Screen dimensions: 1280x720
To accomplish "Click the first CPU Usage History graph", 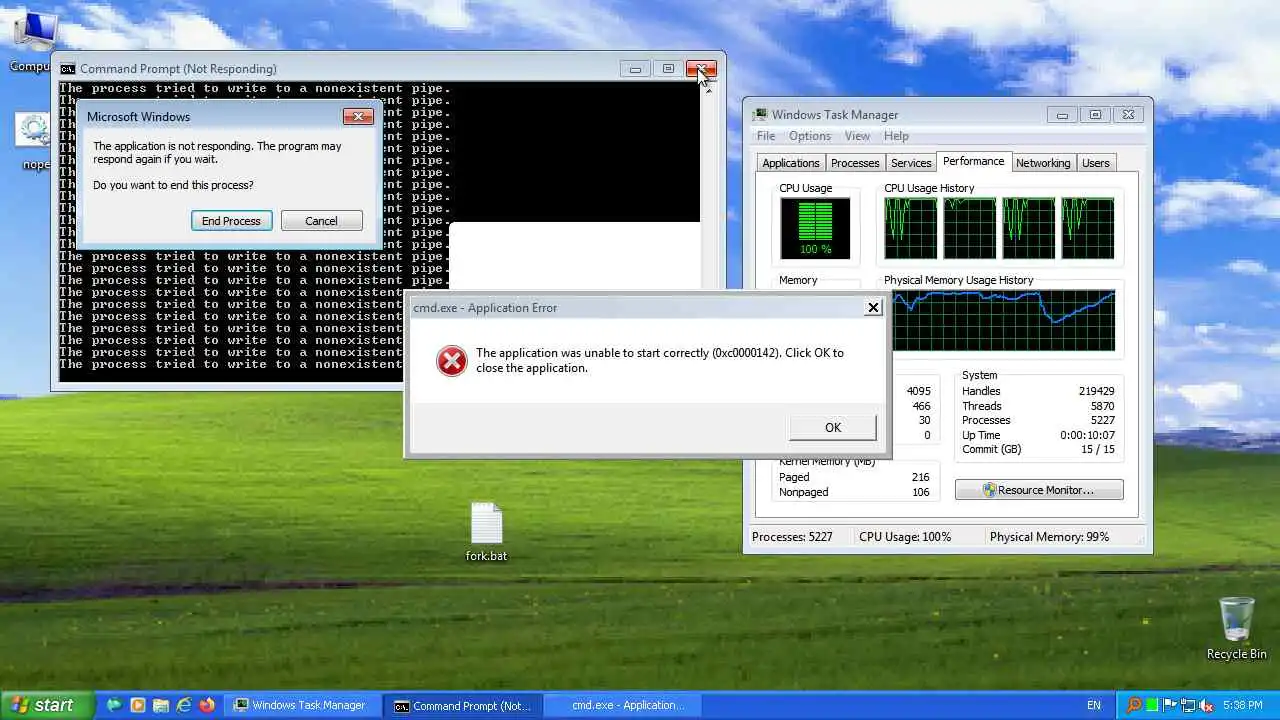I will (910, 228).
